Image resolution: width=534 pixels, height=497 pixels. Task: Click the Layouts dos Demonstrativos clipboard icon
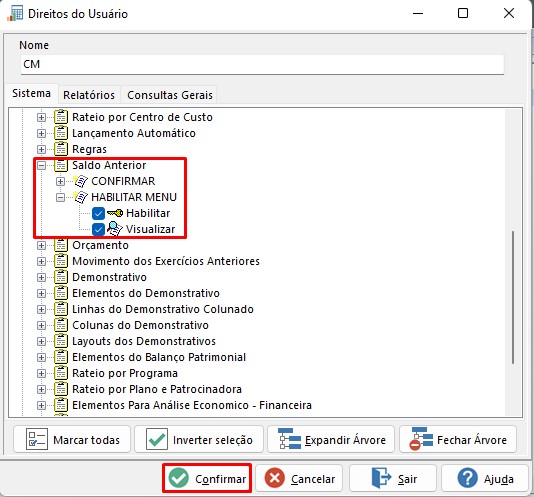click(x=61, y=341)
